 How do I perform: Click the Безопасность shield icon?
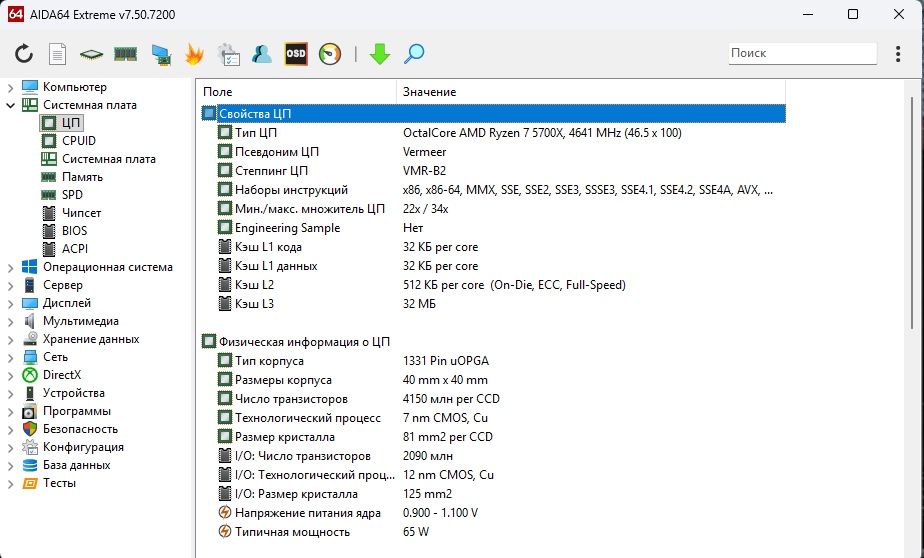pyautogui.click(x=29, y=430)
